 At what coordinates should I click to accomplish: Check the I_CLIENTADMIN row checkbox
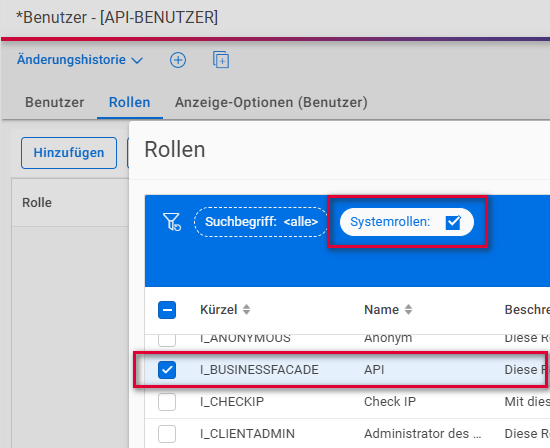(167, 434)
